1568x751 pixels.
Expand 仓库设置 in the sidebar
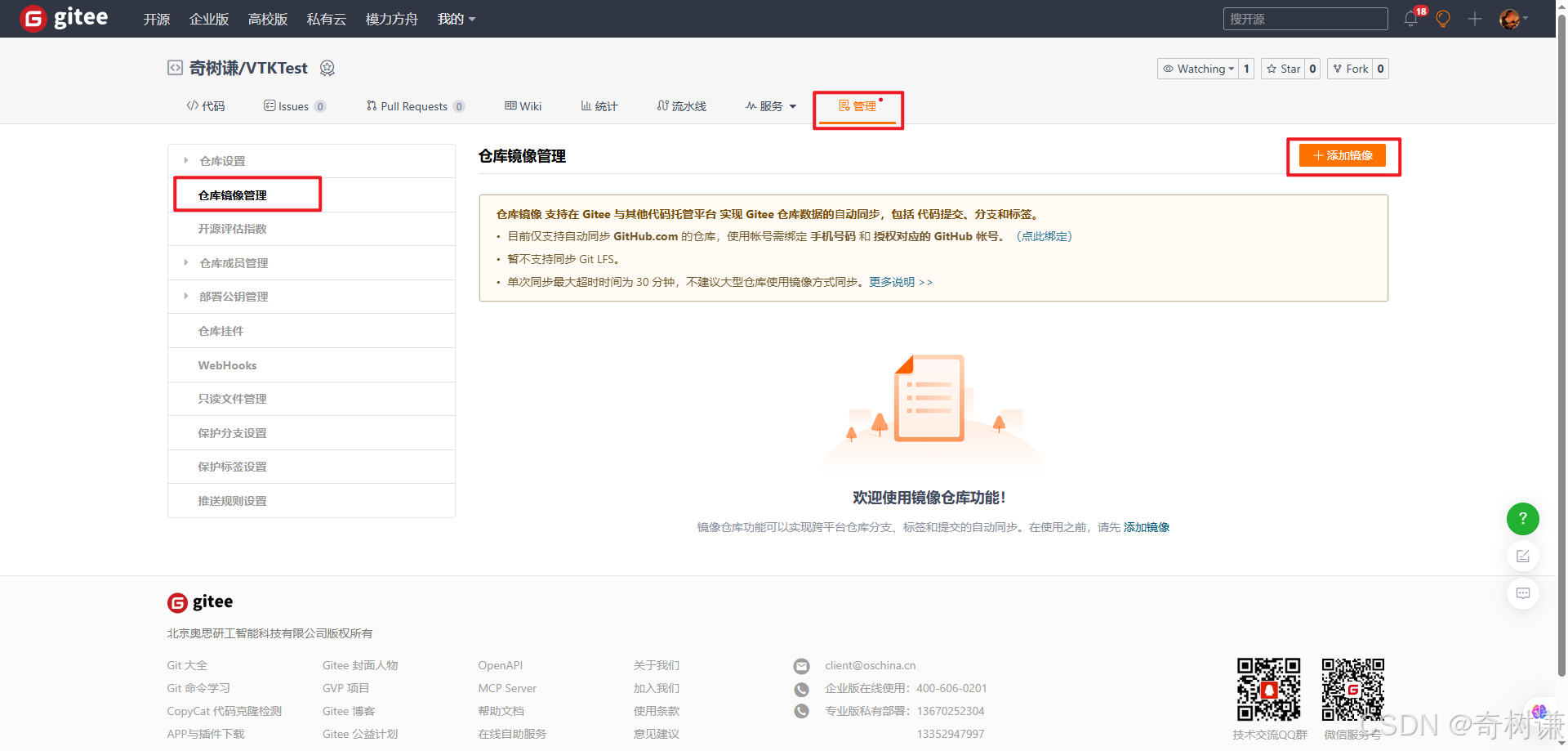[x=311, y=161]
